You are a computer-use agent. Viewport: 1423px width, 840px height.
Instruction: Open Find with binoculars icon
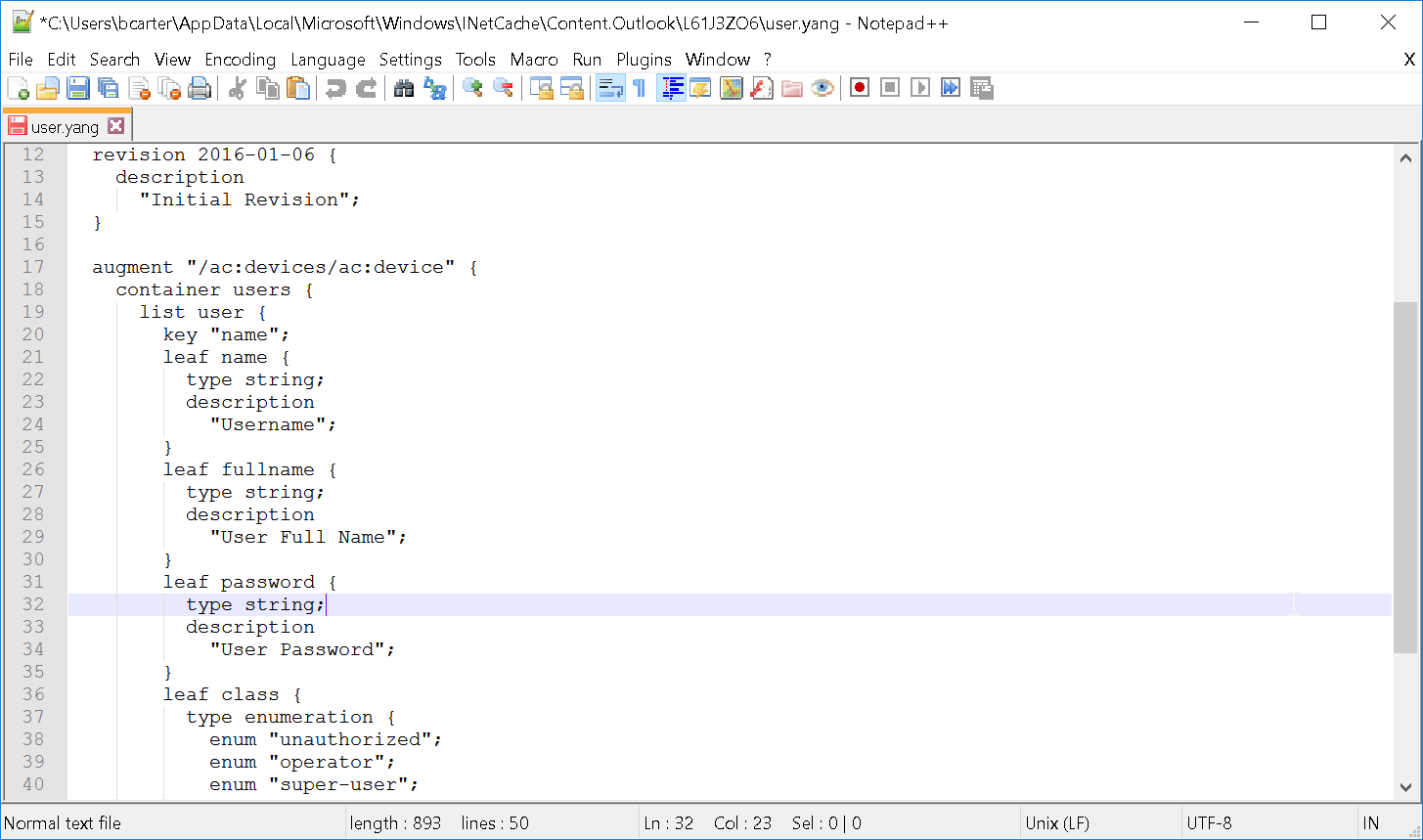404,88
